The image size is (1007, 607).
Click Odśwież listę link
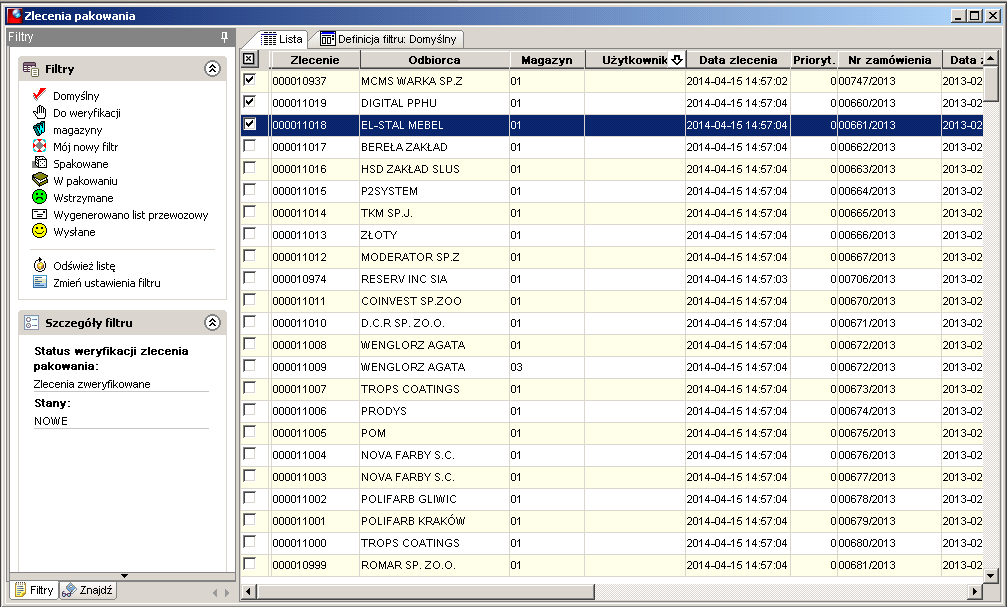click(84, 265)
